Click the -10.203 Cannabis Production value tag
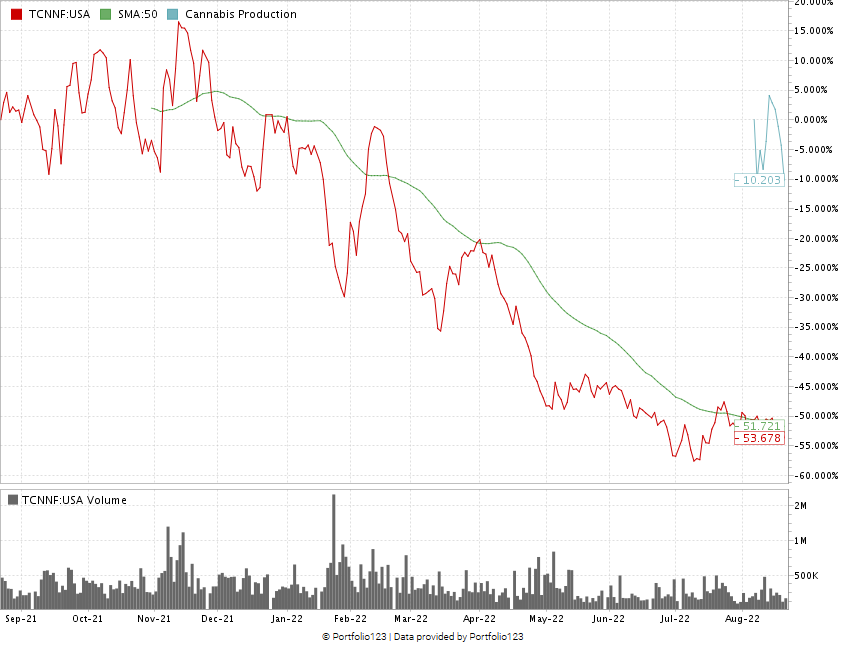 click(x=759, y=180)
